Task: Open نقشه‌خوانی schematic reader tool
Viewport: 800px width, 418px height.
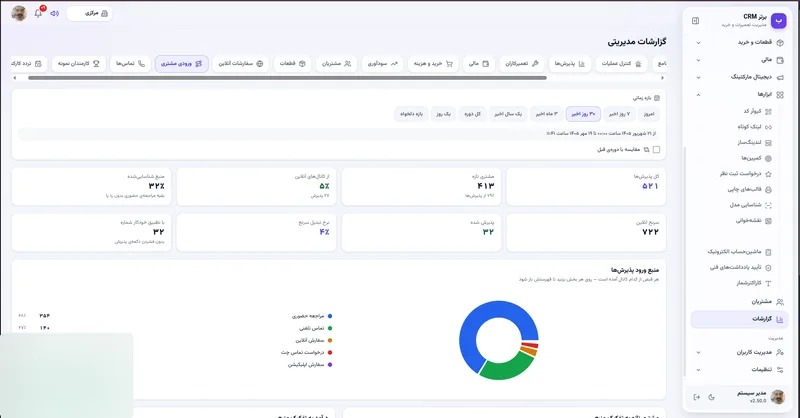Action: point(754,220)
